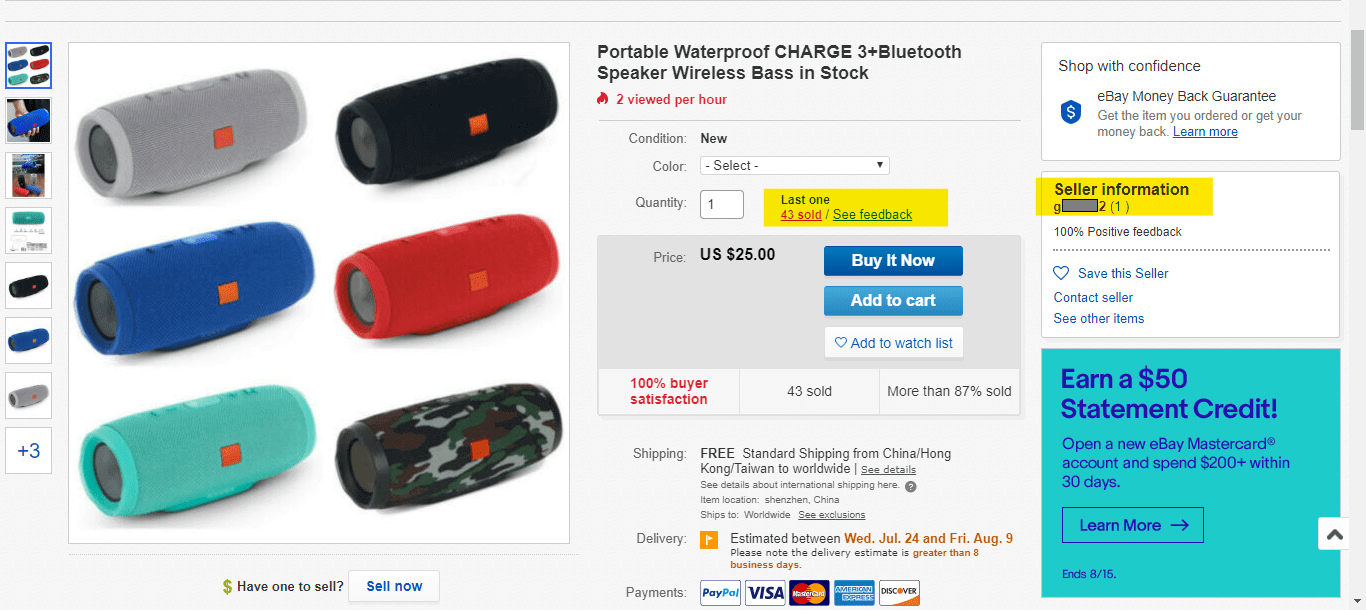Screen dimensions: 1366x610
Task: Open the 43 sold link
Action: pyautogui.click(x=801, y=214)
